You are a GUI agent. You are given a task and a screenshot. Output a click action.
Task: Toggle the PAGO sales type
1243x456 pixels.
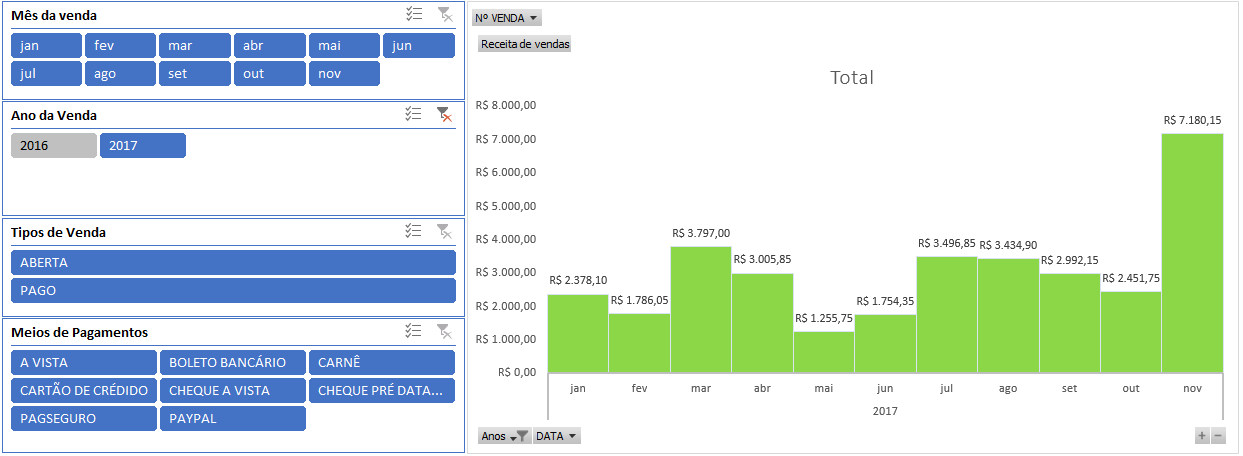pos(233,291)
